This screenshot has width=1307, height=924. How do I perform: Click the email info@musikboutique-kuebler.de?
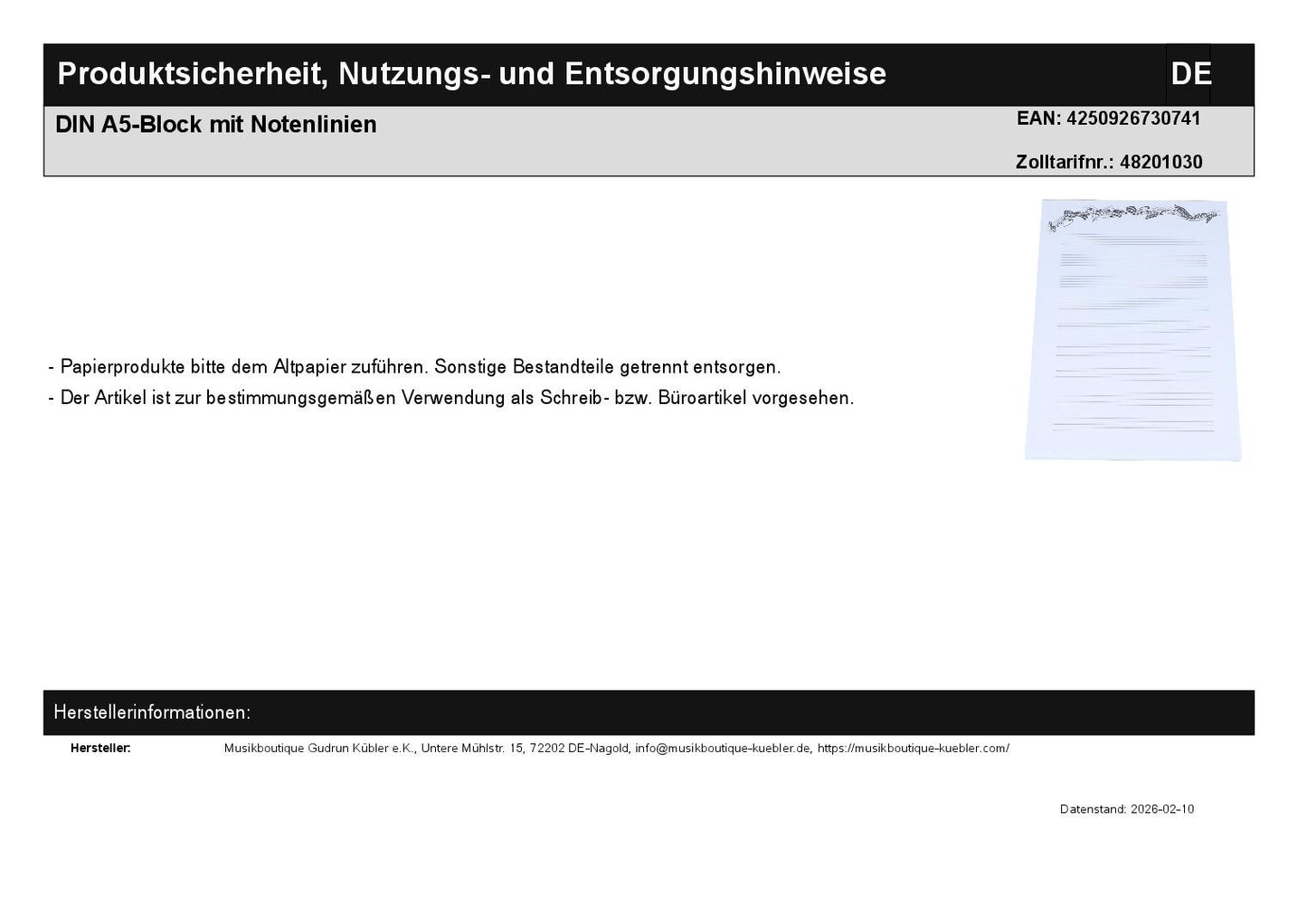[x=724, y=749]
